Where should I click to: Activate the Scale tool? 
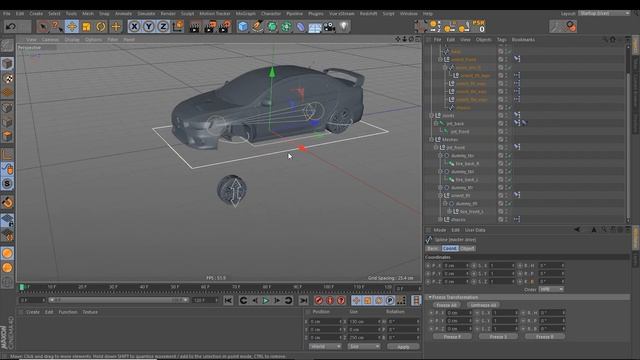click(x=87, y=27)
